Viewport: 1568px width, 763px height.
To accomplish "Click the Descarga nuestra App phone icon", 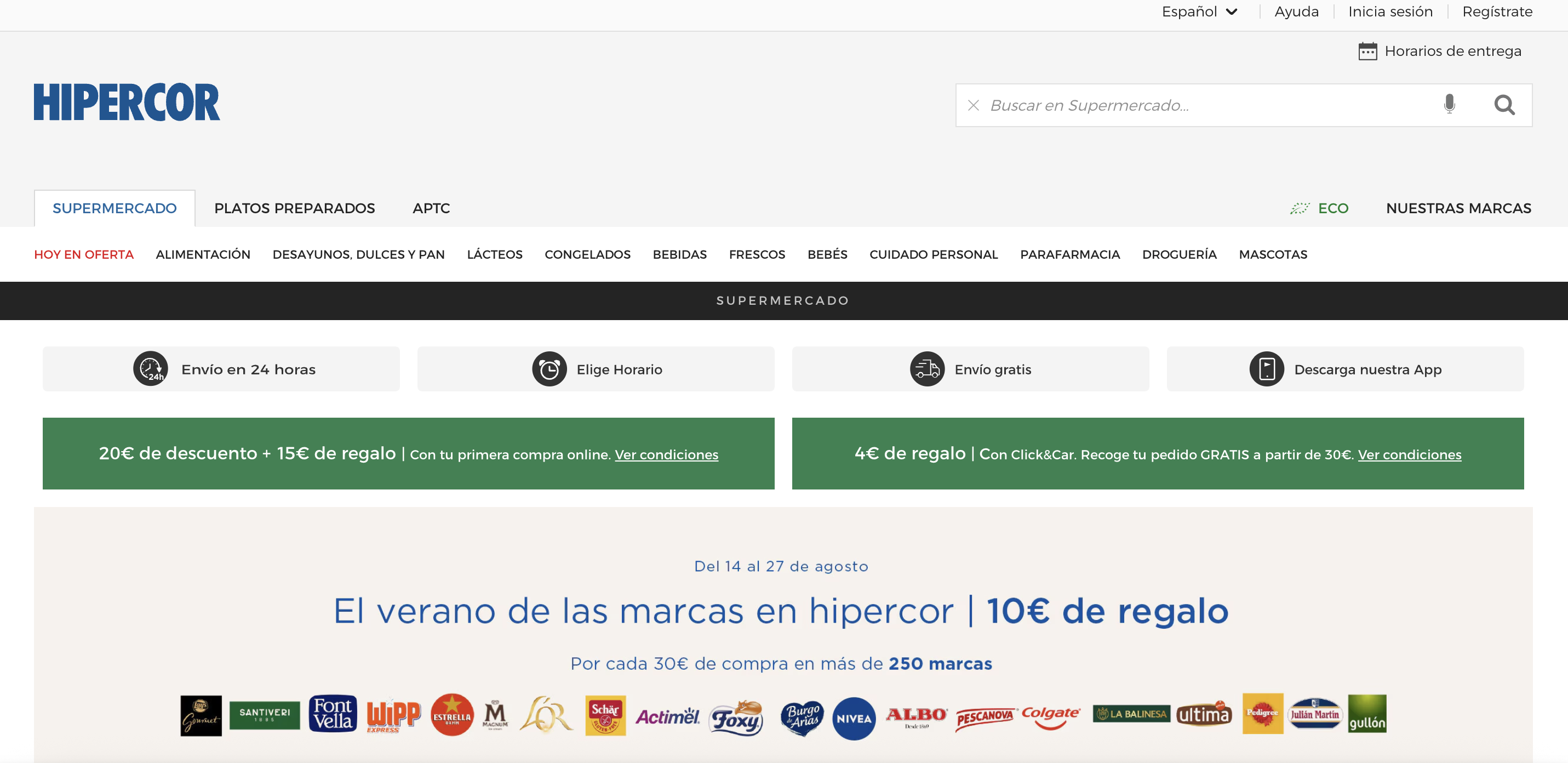I will point(1267,369).
